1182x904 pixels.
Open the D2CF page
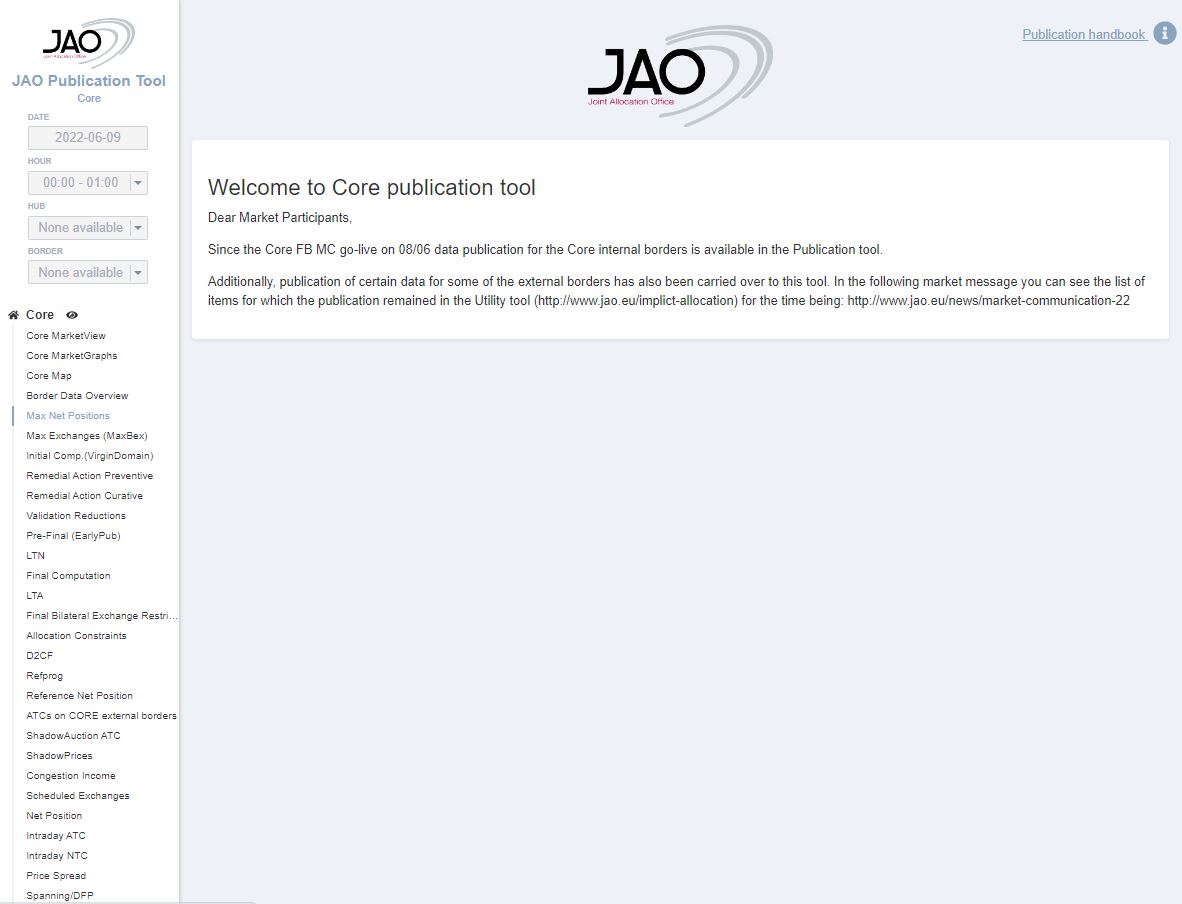point(39,655)
